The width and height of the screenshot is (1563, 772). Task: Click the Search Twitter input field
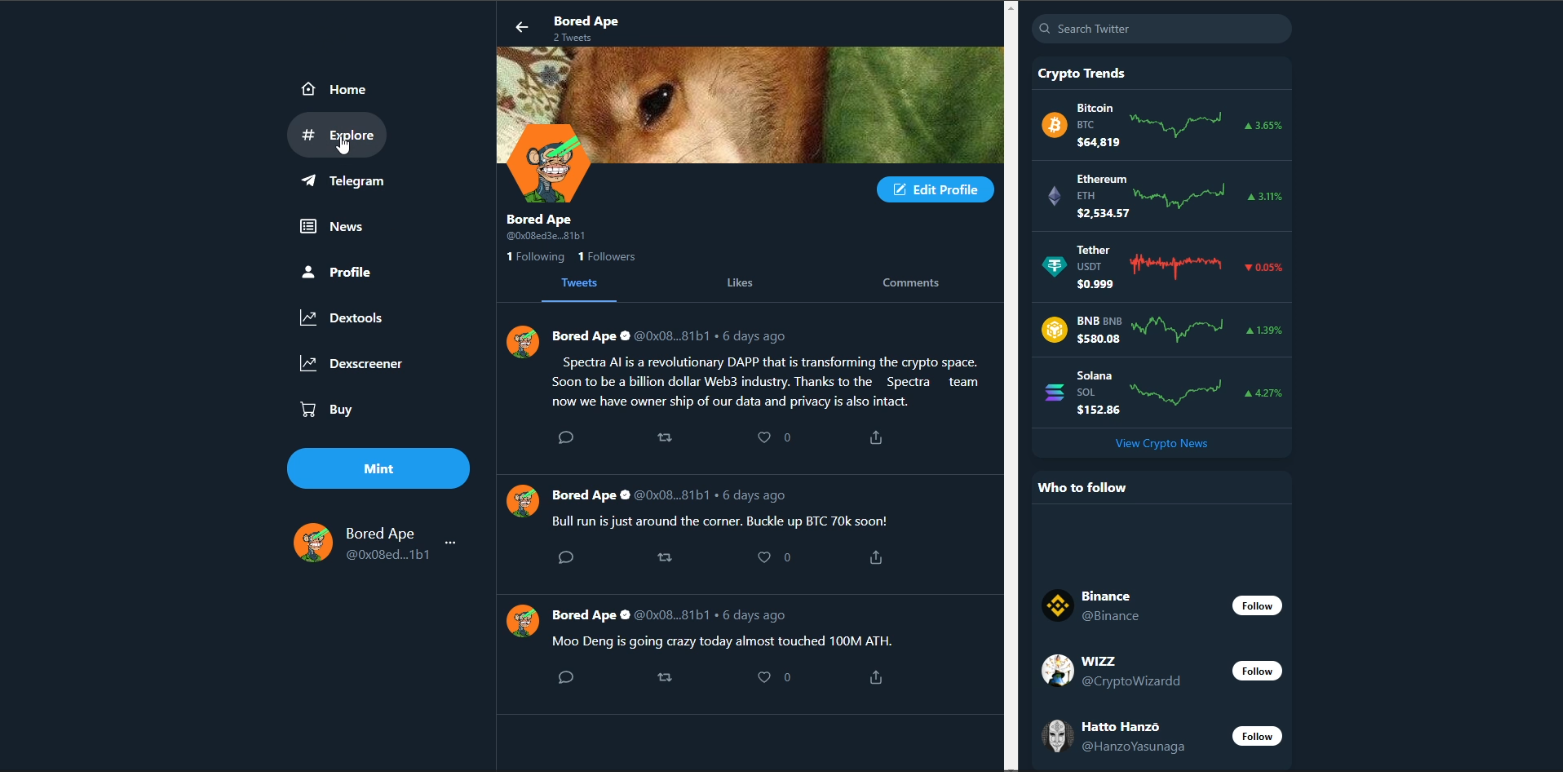pos(1161,28)
